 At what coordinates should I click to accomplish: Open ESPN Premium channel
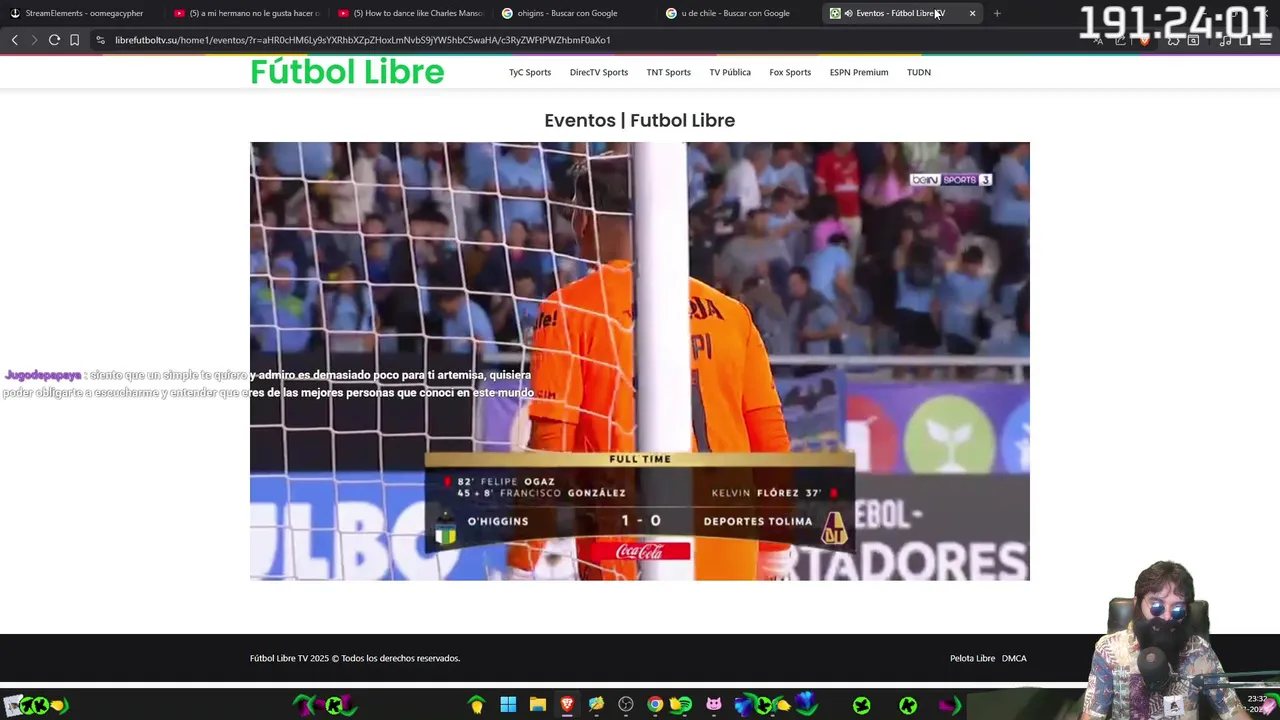[859, 72]
